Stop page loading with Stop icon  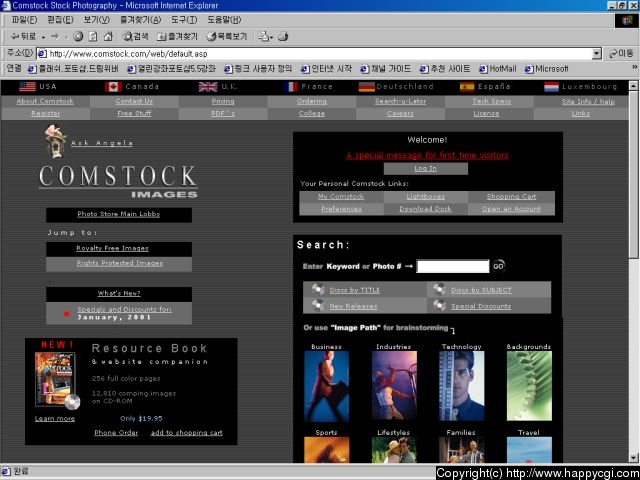click(78, 37)
